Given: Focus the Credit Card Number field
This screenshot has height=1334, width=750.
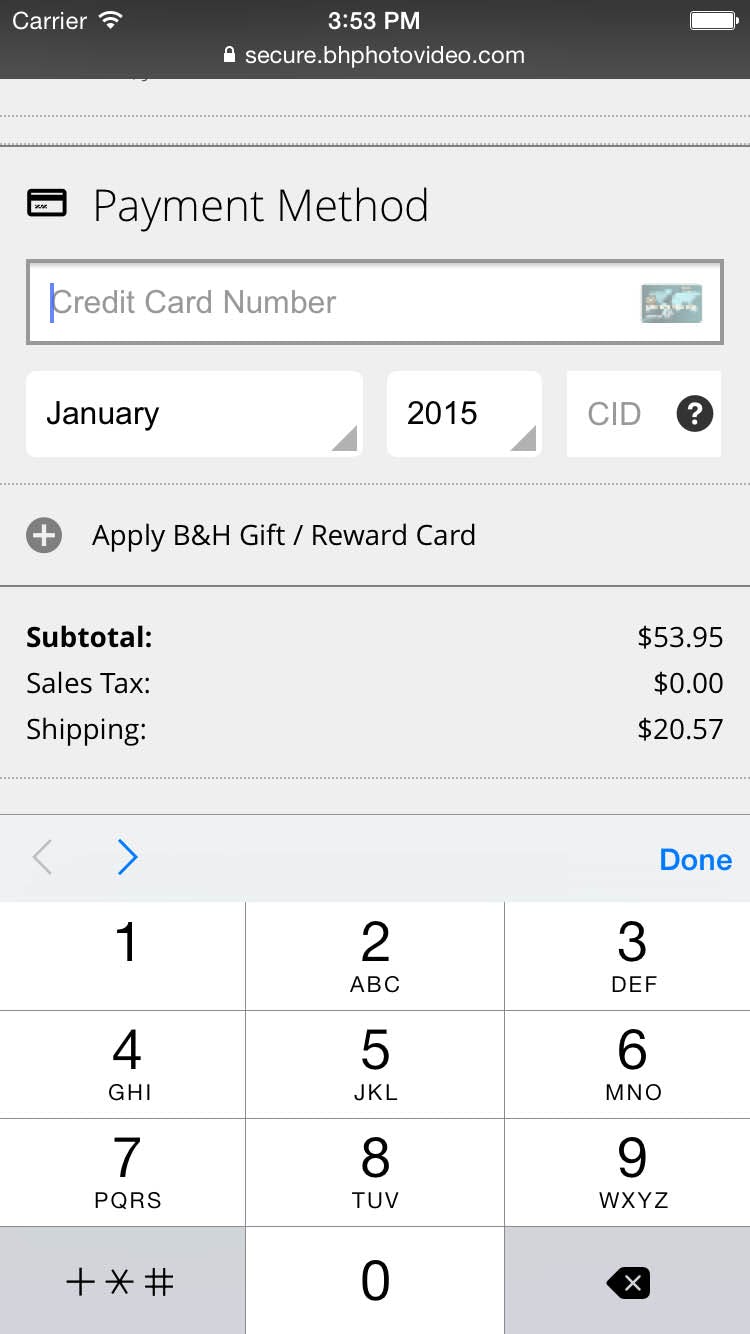Looking at the screenshot, I should coord(330,303).
